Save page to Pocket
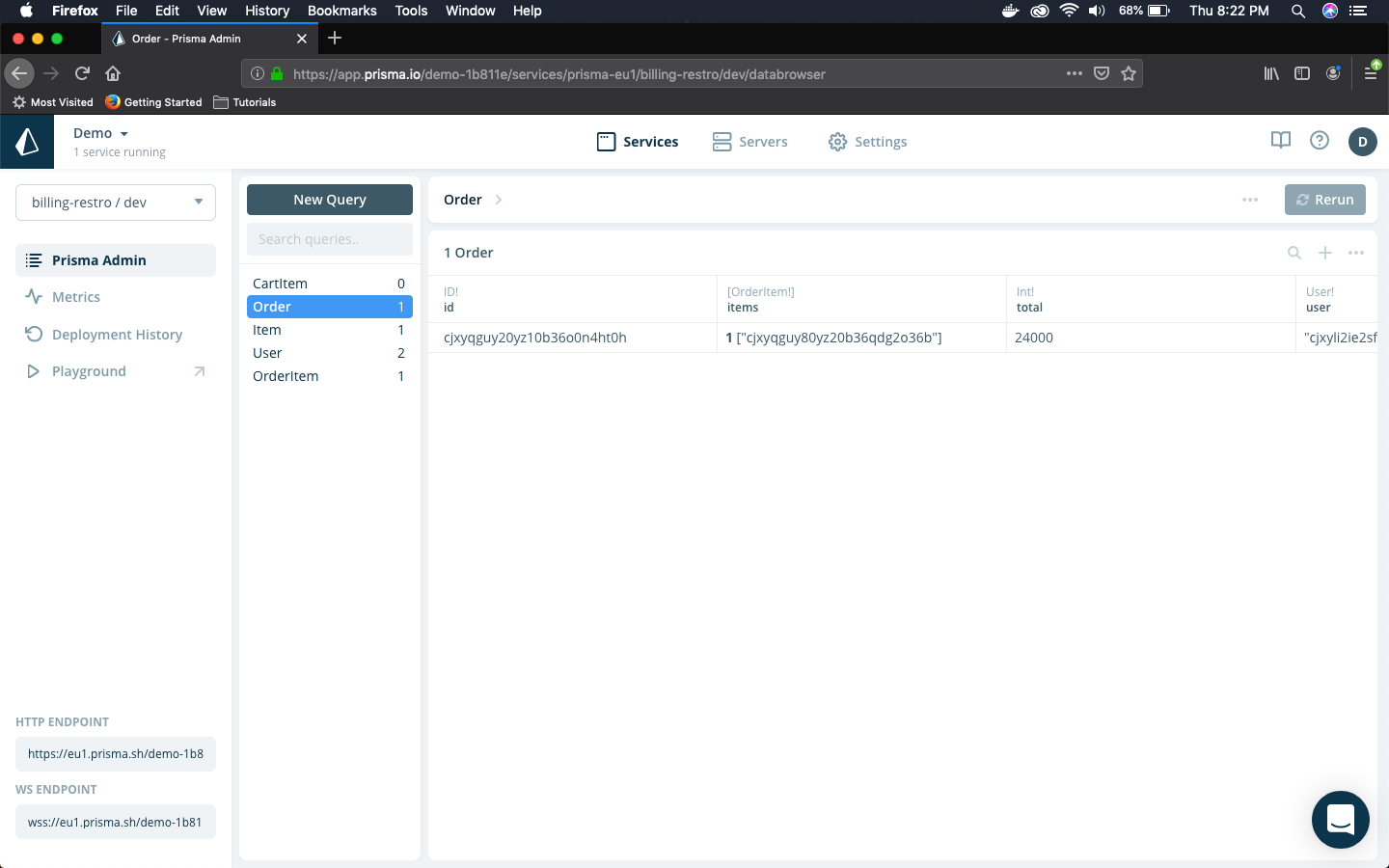 [1102, 73]
